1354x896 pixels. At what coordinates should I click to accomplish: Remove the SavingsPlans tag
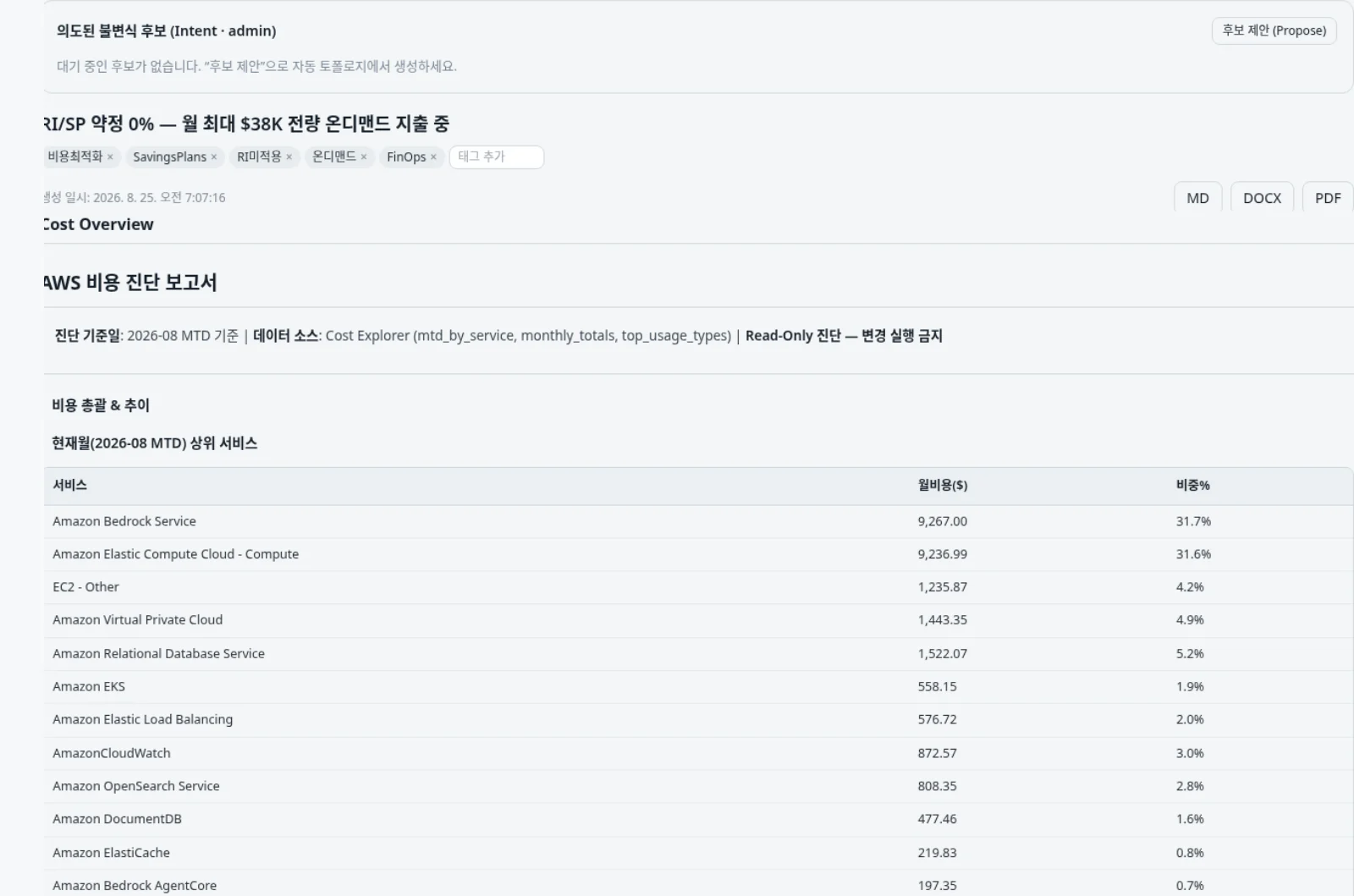tap(214, 157)
